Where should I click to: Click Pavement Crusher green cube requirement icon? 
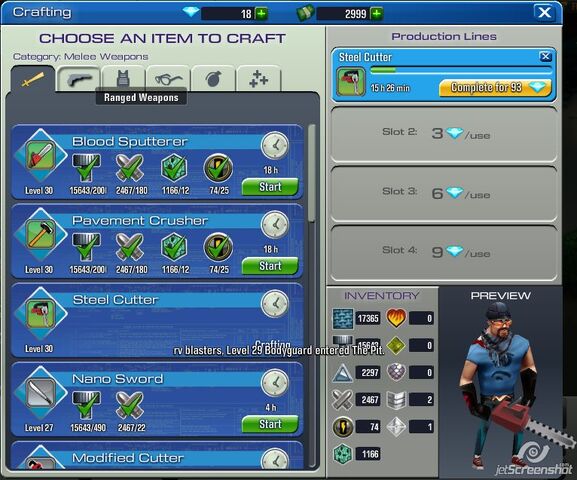[174, 247]
